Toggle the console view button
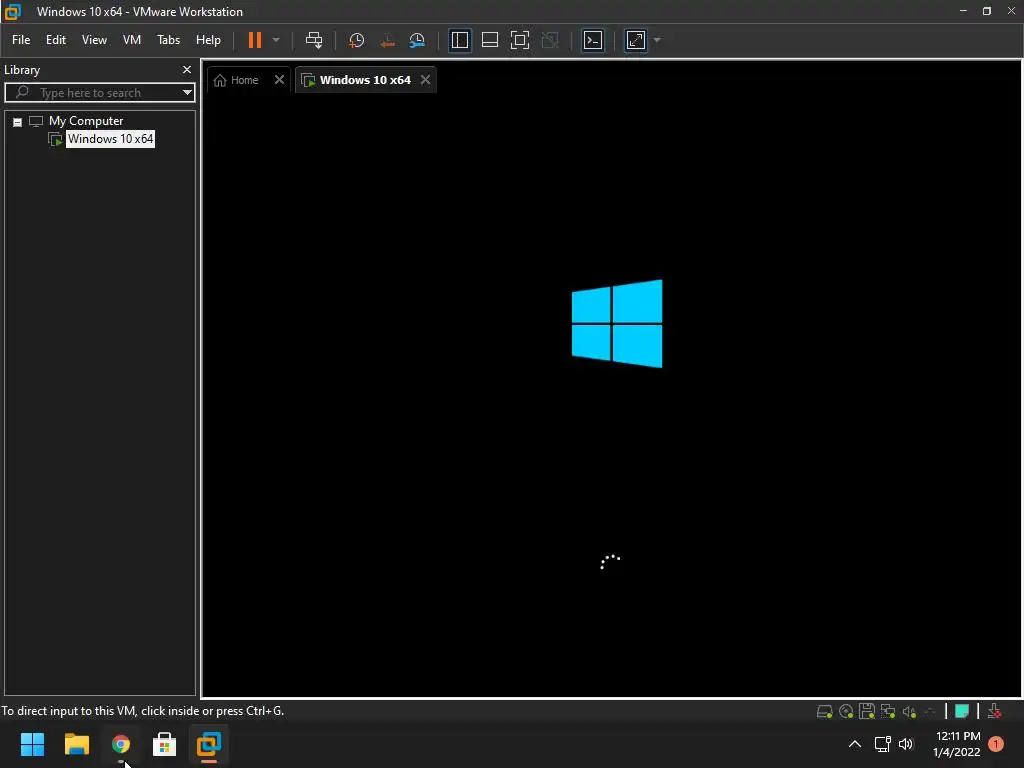 pyautogui.click(x=593, y=40)
